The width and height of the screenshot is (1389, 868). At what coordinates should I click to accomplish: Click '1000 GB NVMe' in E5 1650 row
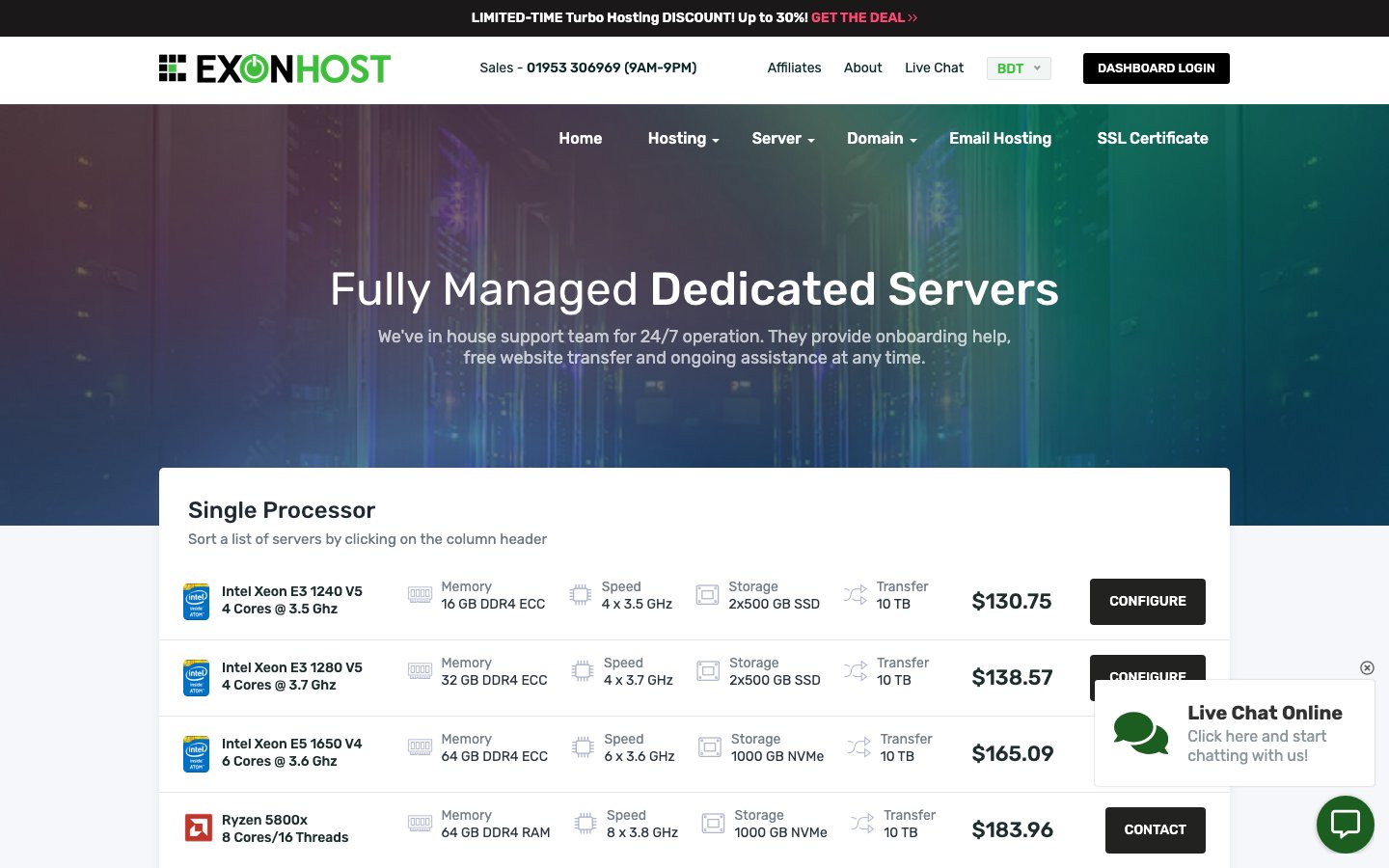pos(777,757)
